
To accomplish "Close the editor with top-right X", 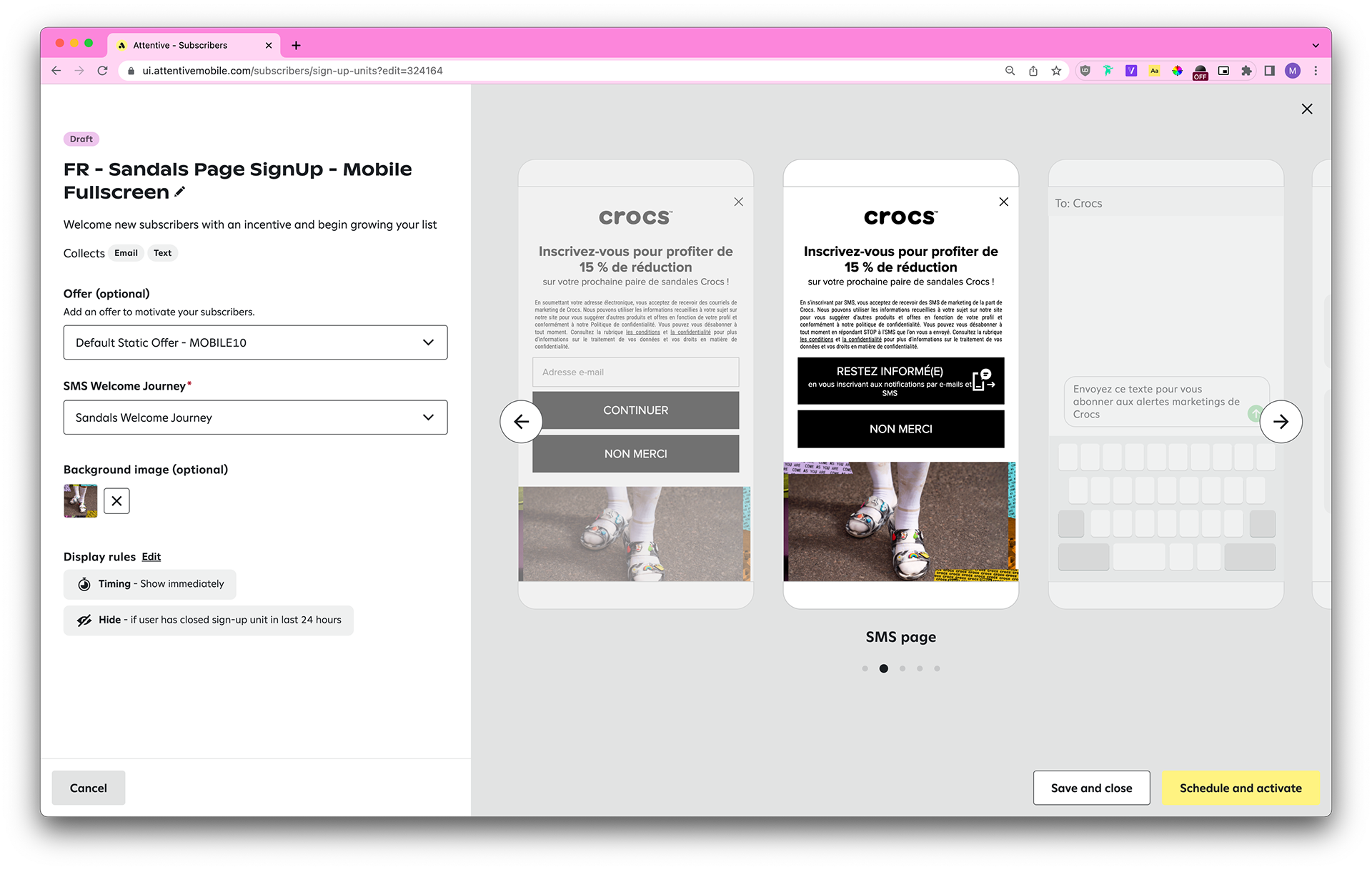I will click(1307, 109).
